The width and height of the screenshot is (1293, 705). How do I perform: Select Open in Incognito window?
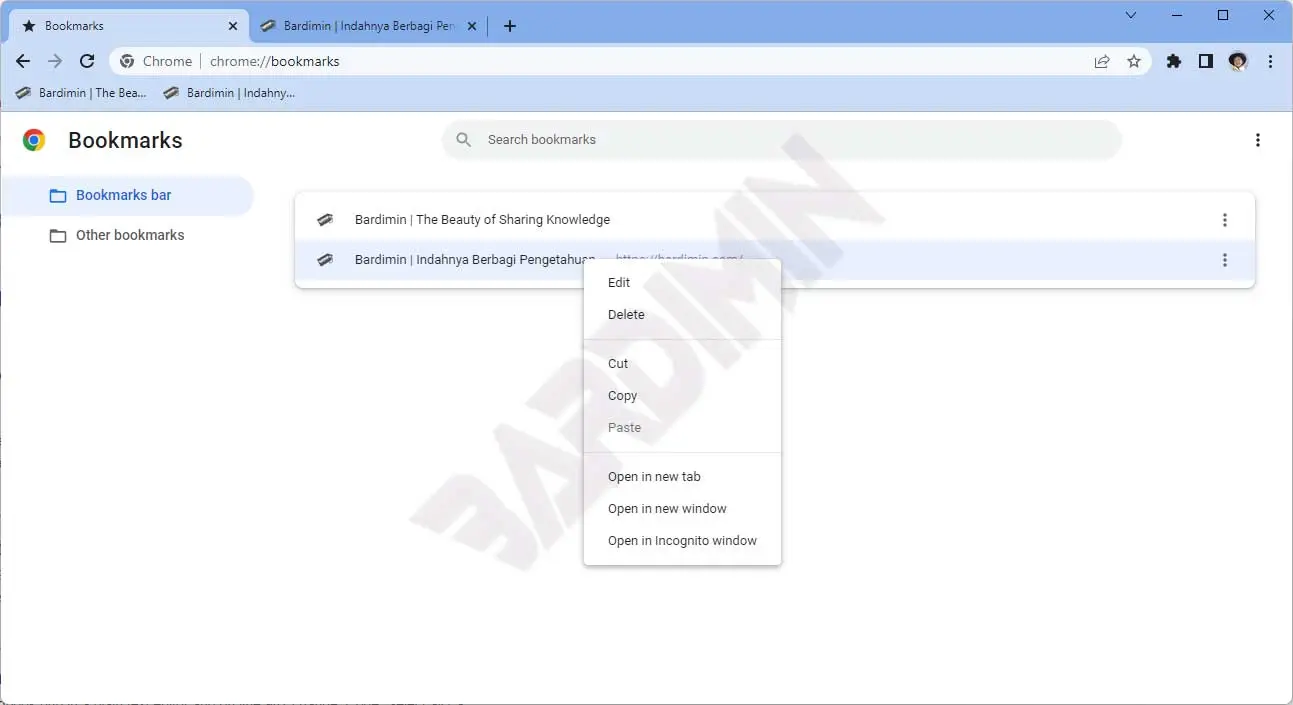click(682, 541)
